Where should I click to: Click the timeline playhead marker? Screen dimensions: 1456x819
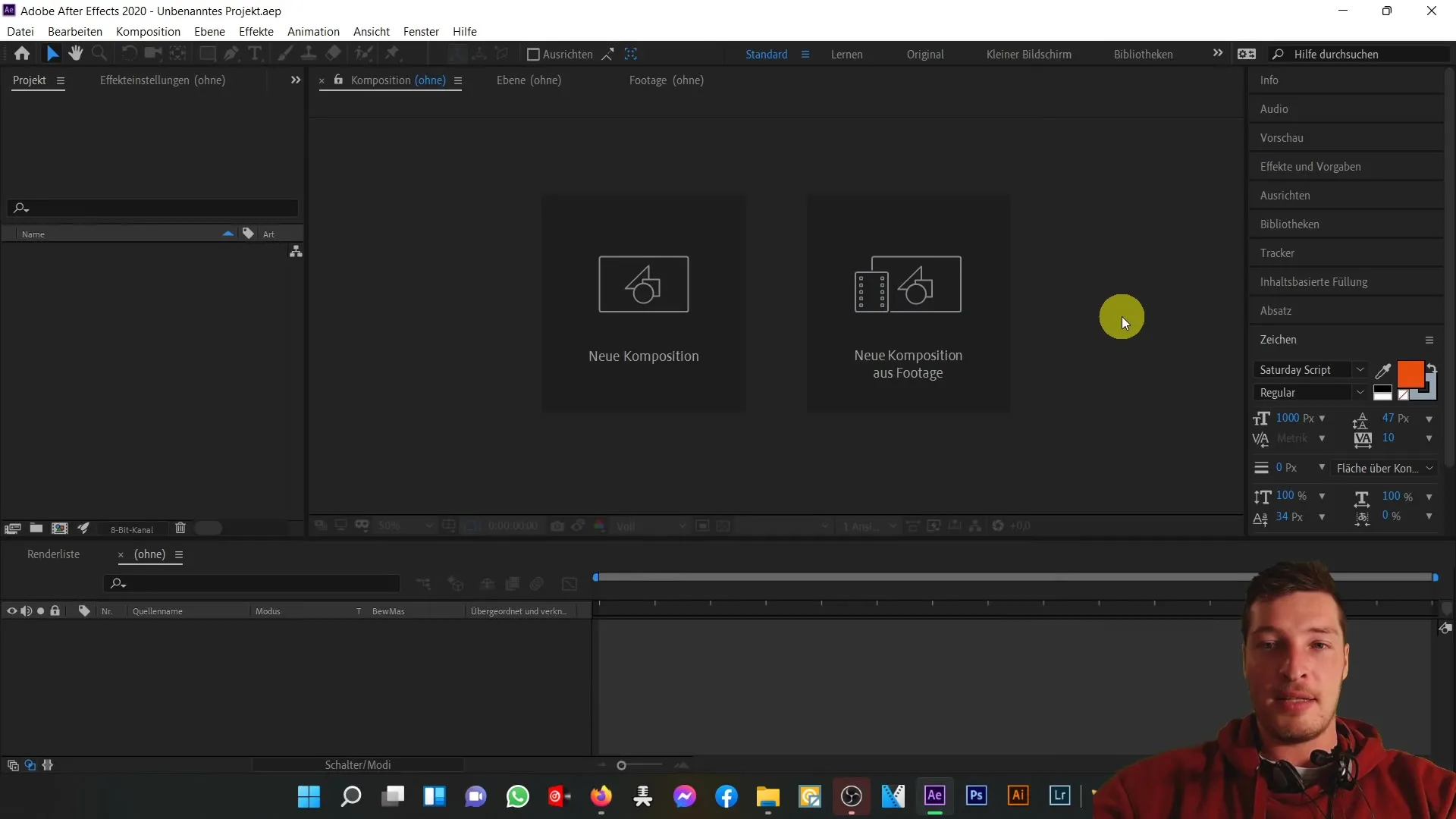596,578
